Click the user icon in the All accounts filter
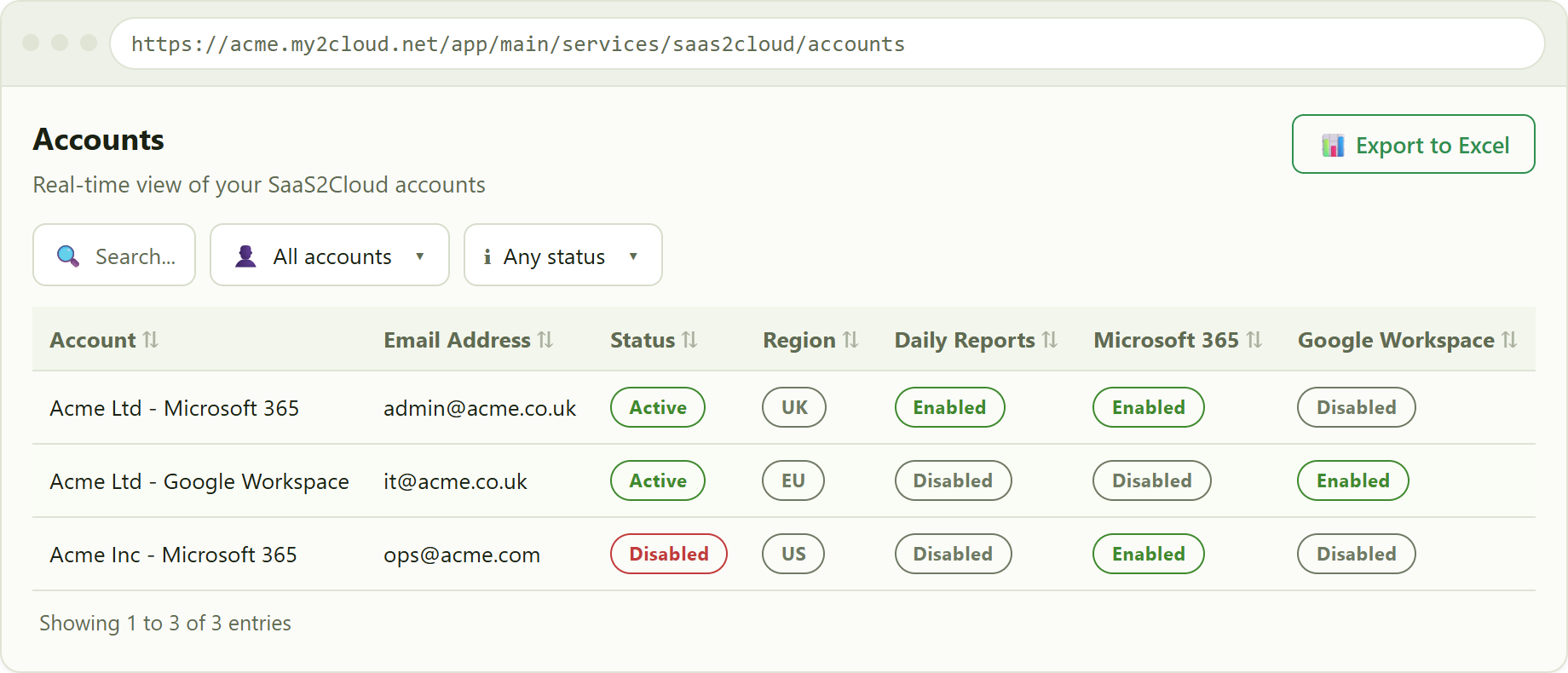 click(x=245, y=256)
